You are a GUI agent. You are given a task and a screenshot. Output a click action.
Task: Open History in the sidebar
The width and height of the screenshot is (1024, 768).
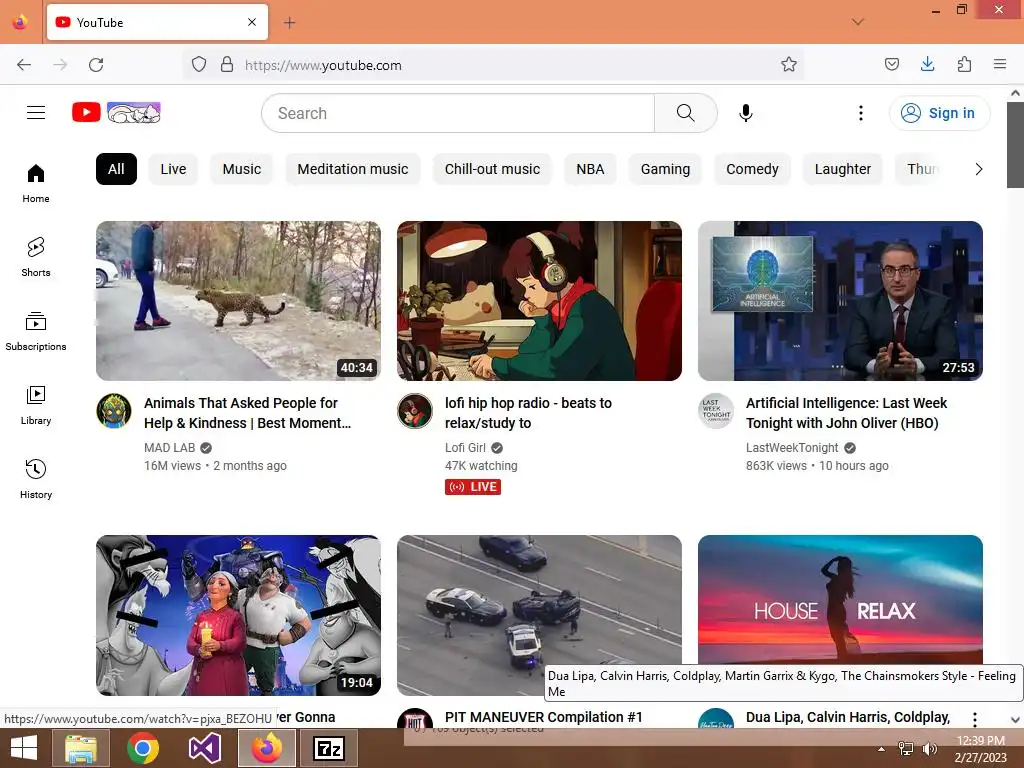tap(36, 479)
